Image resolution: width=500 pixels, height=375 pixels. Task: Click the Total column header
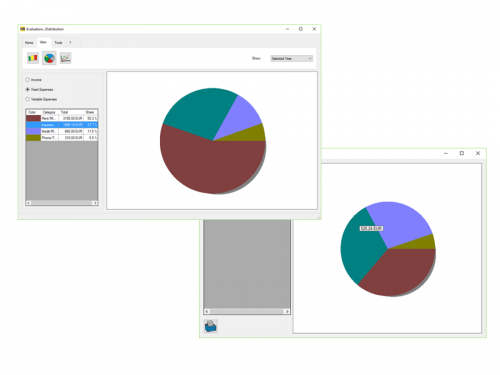pyautogui.click(x=71, y=112)
